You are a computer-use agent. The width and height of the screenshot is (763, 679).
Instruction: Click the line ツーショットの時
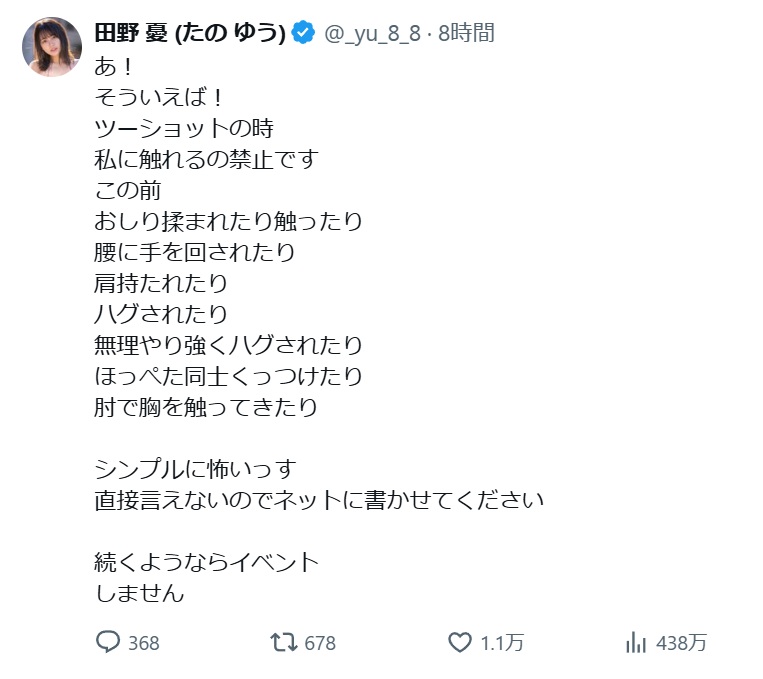click(x=183, y=128)
